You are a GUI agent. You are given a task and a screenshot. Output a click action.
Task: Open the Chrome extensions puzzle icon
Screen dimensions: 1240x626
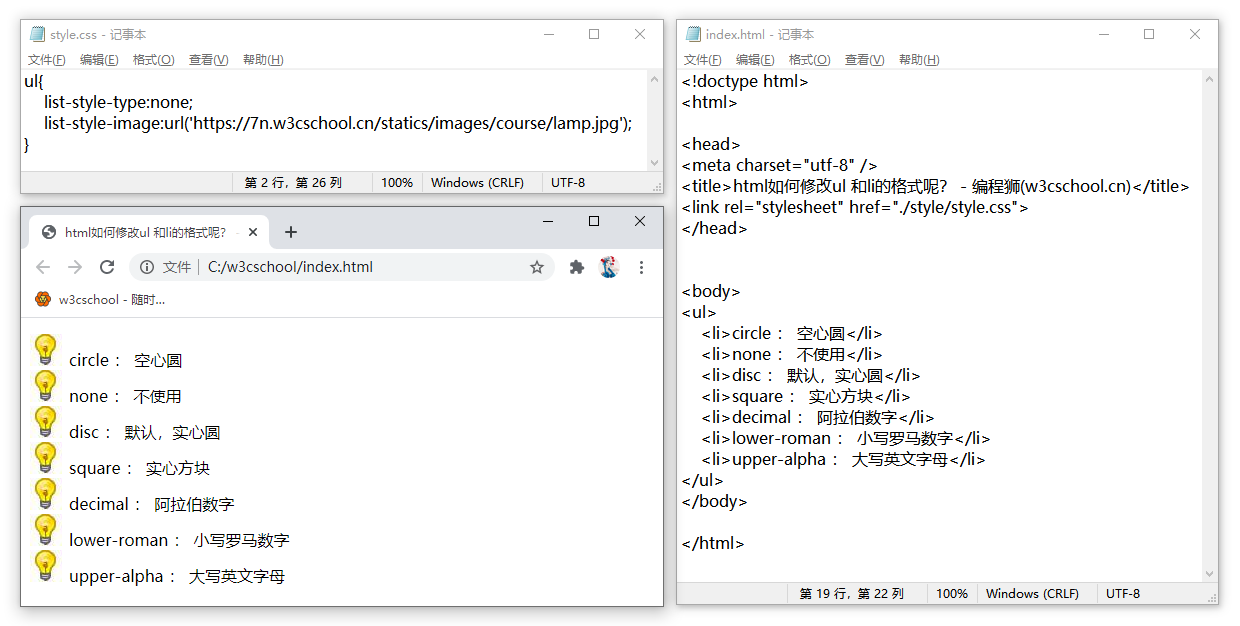(x=577, y=267)
